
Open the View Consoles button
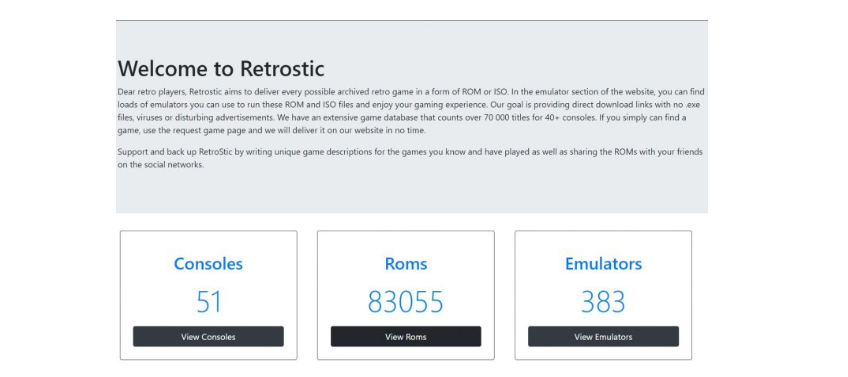(x=208, y=336)
